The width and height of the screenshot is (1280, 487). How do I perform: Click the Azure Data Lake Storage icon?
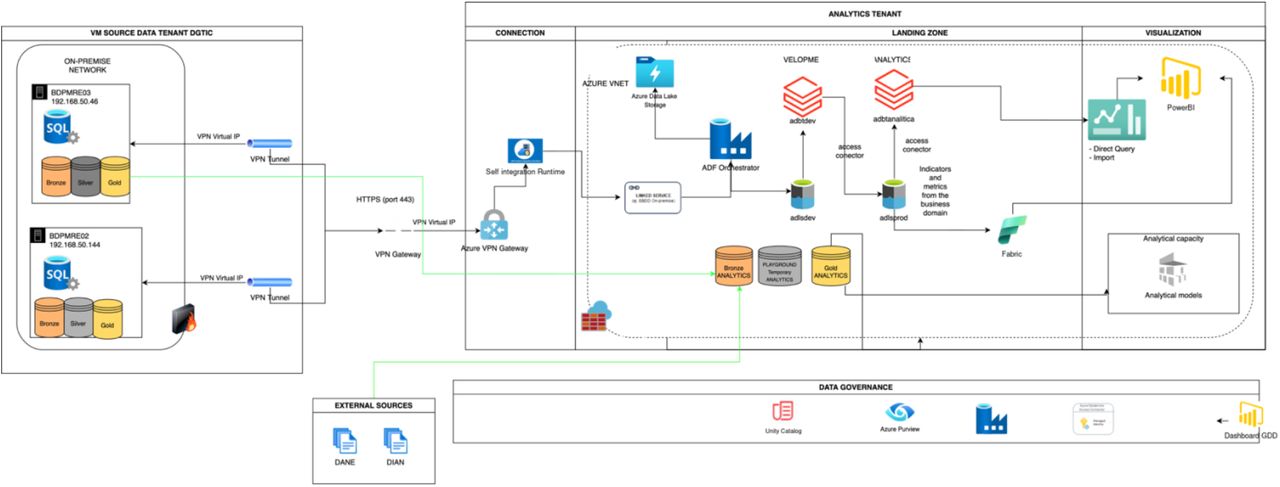[654, 71]
